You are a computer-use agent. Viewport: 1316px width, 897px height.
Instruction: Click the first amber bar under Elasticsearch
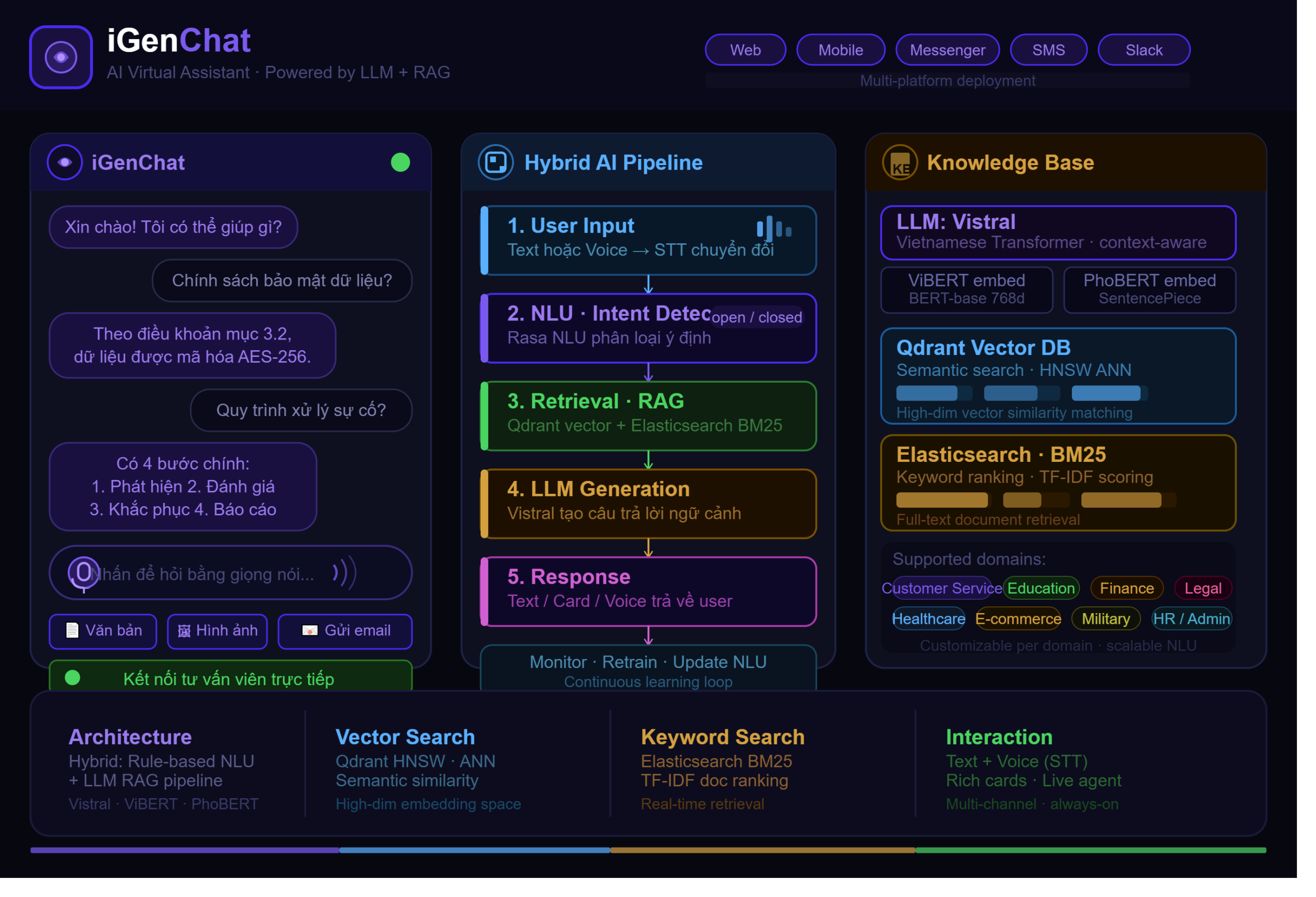[x=943, y=500]
